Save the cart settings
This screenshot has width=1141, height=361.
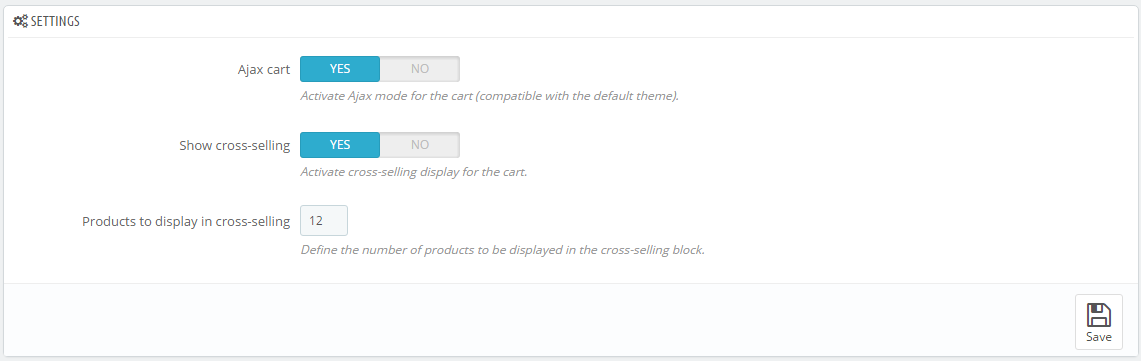(1098, 322)
